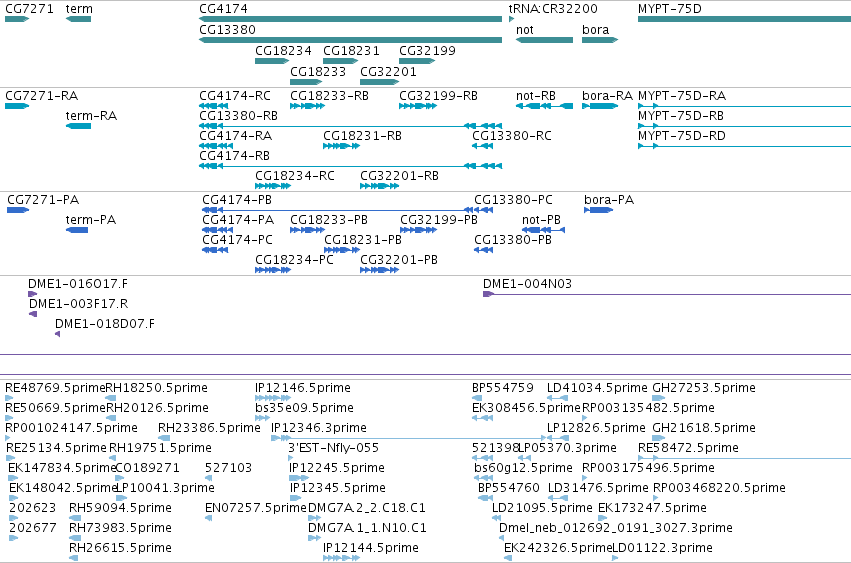
Task: Select the 'IP12146.5prime' EST label
Action: (303, 388)
